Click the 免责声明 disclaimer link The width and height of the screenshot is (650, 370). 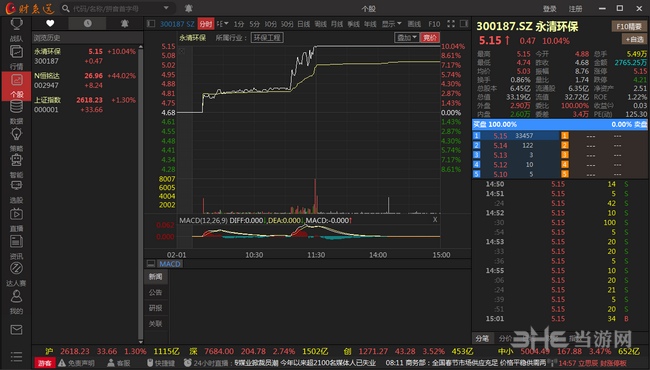click(x=77, y=363)
